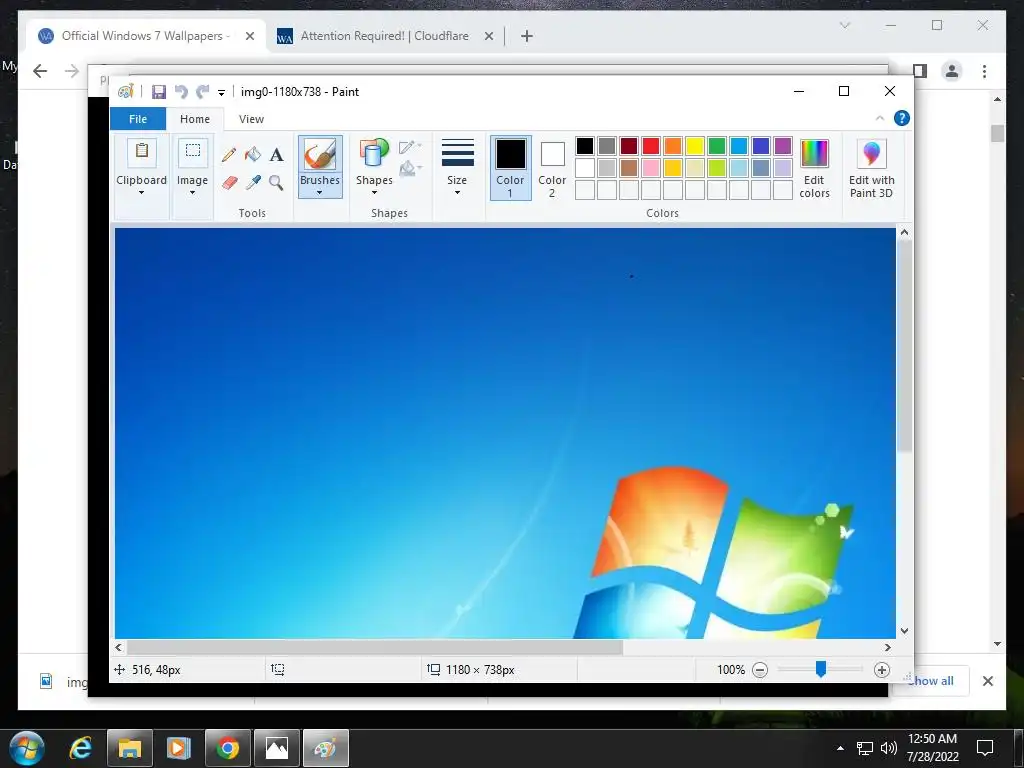Open File Explorer from the taskbar
This screenshot has width=1024, height=768.
pyautogui.click(x=130, y=748)
